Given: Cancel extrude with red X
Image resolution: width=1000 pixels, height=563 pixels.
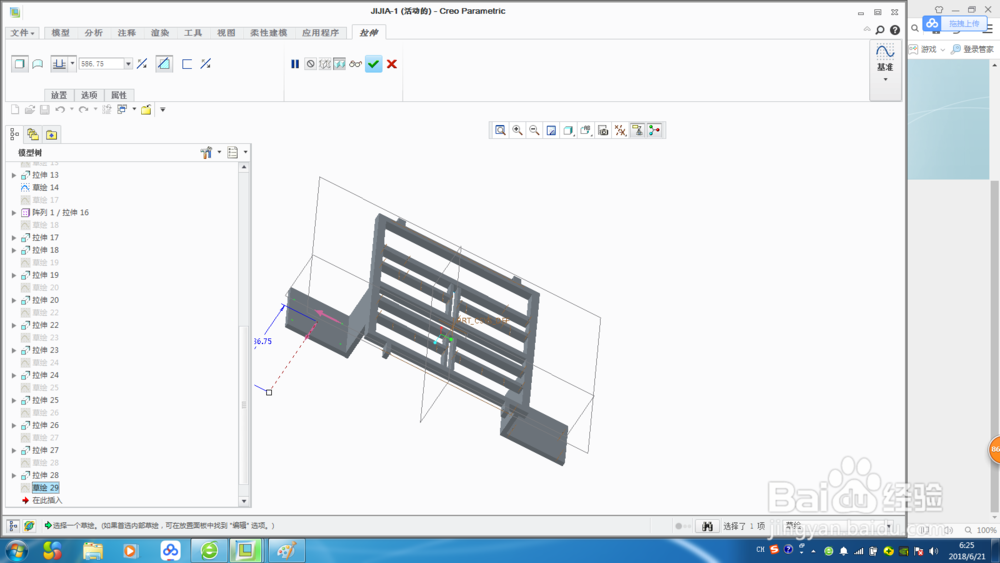Looking at the screenshot, I should click(x=392, y=64).
